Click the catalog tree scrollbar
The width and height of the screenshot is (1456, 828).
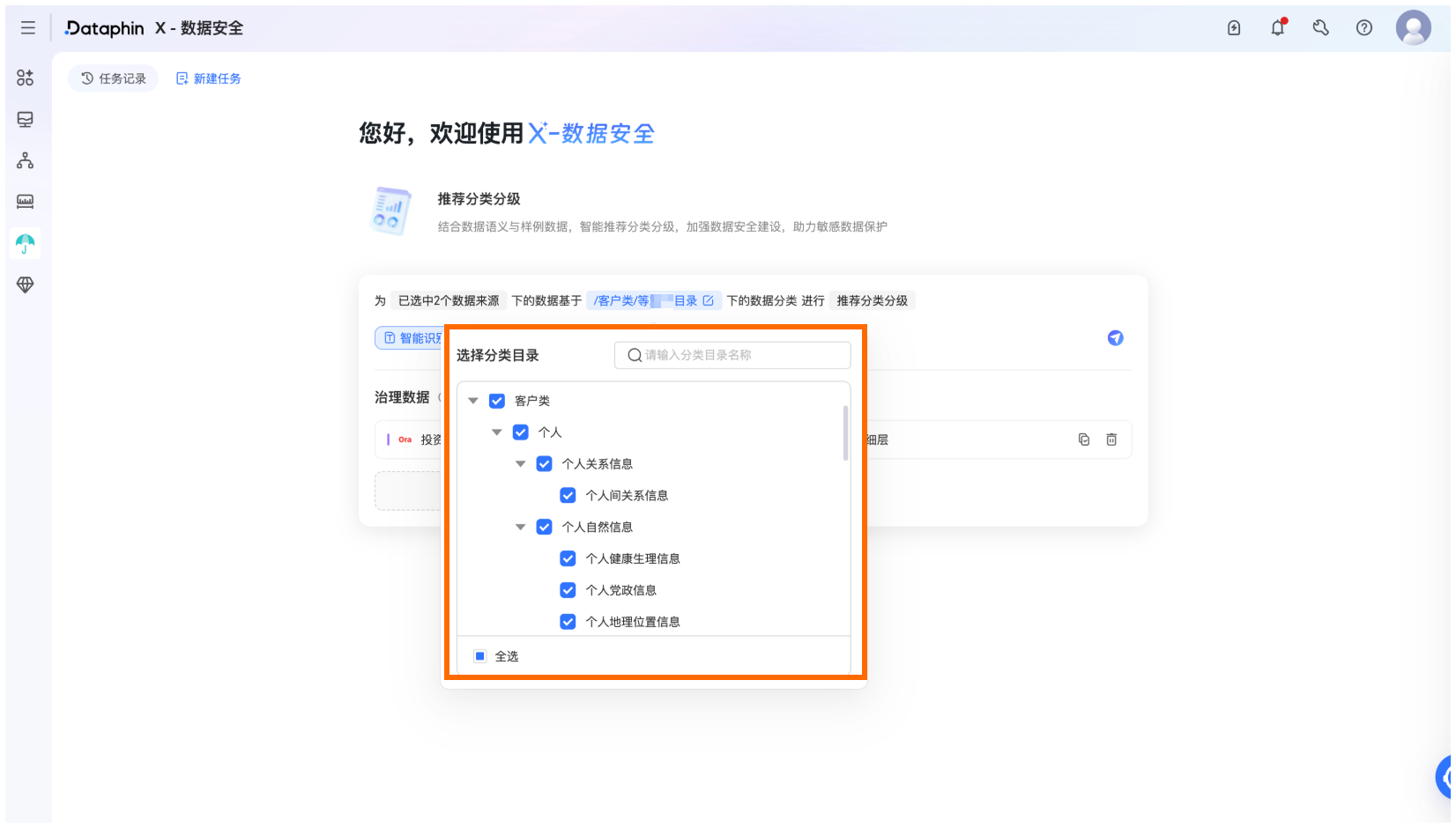click(x=846, y=432)
